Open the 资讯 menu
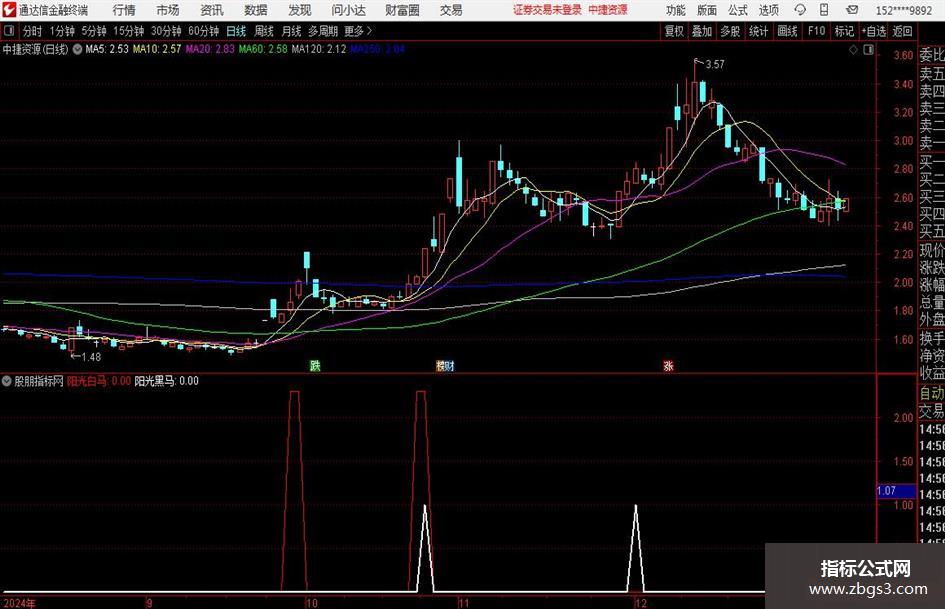This screenshot has height=609, width=945. pos(212,10)
